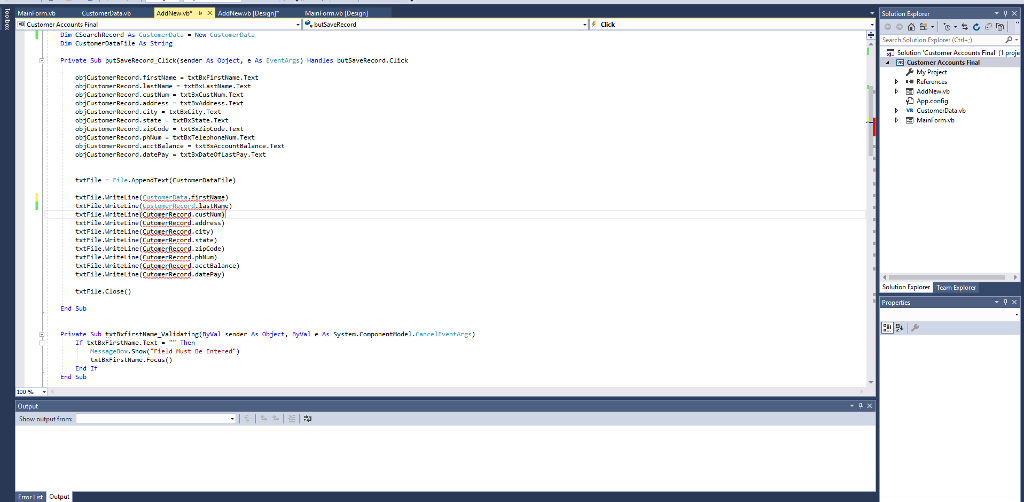Pin the Properties panel
1024x502 pixels.
(x=1006, y=302)
